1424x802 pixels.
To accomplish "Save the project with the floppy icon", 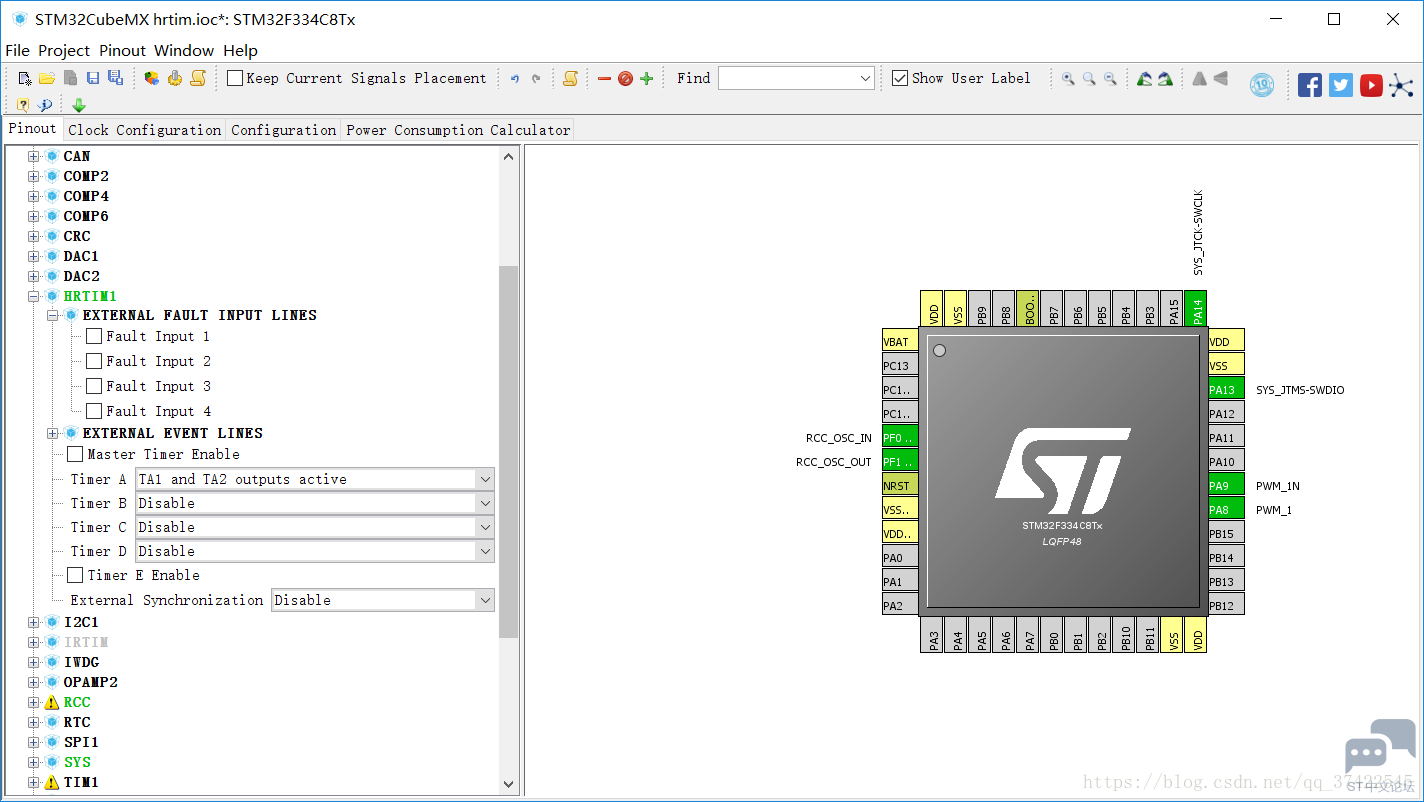I will [93, 78].
